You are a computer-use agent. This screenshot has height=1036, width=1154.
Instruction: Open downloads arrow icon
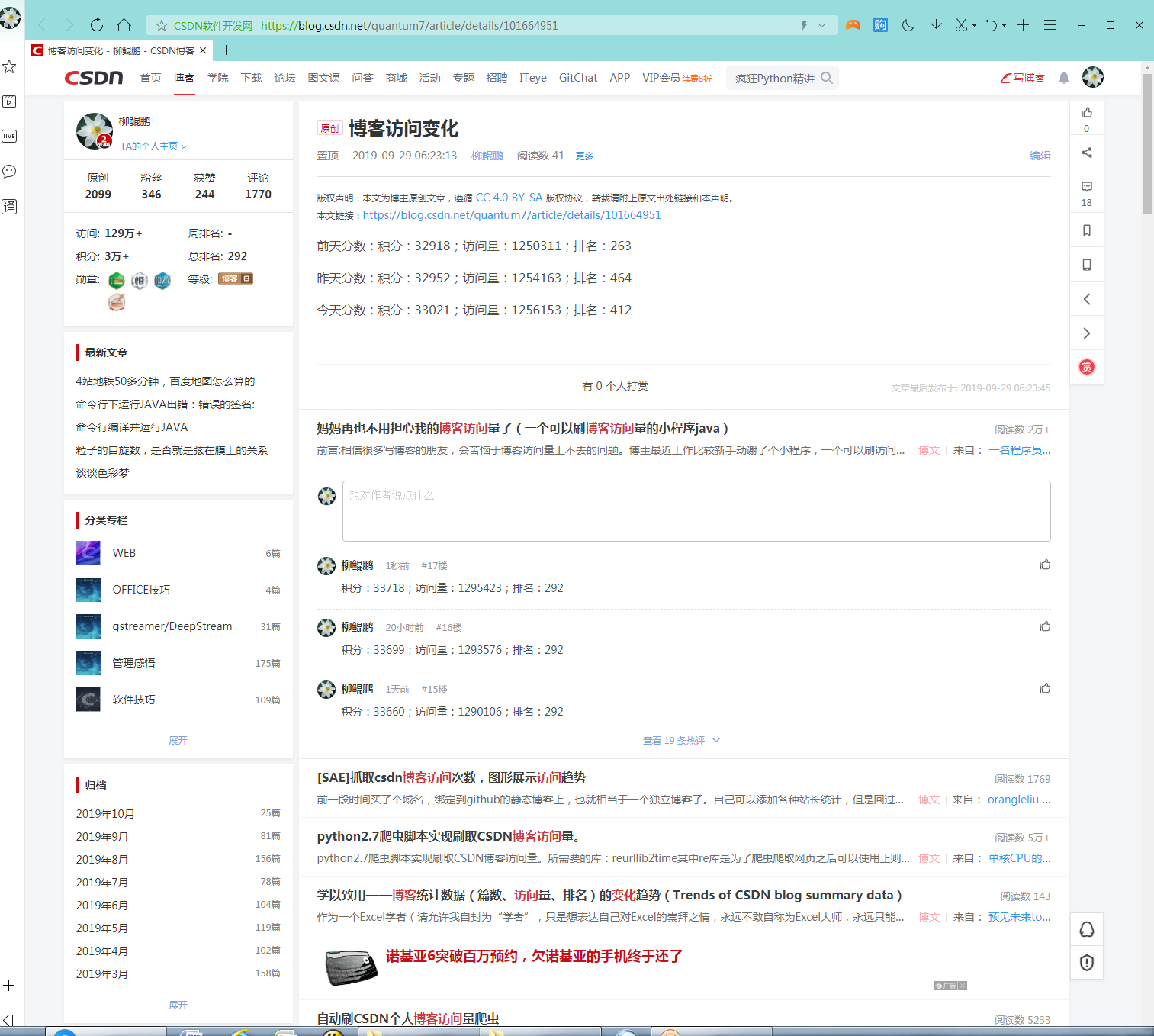click(x=936, y=25)
